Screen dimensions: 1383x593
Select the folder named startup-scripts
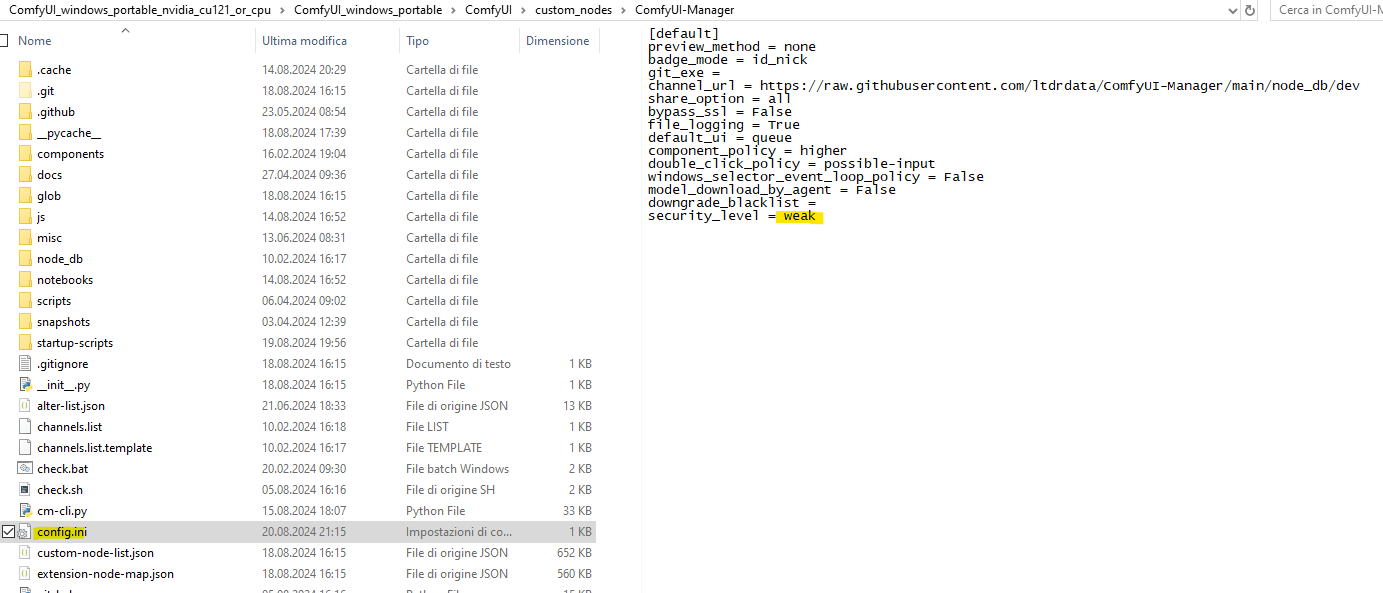click(75, 343)
